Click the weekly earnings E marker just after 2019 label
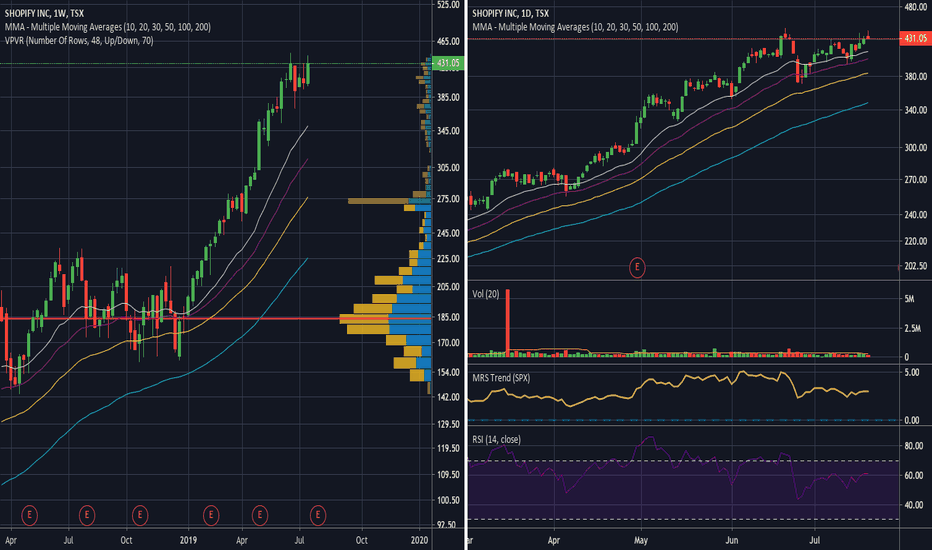Viewport: 932px width, 550px height. coord(210,515)
